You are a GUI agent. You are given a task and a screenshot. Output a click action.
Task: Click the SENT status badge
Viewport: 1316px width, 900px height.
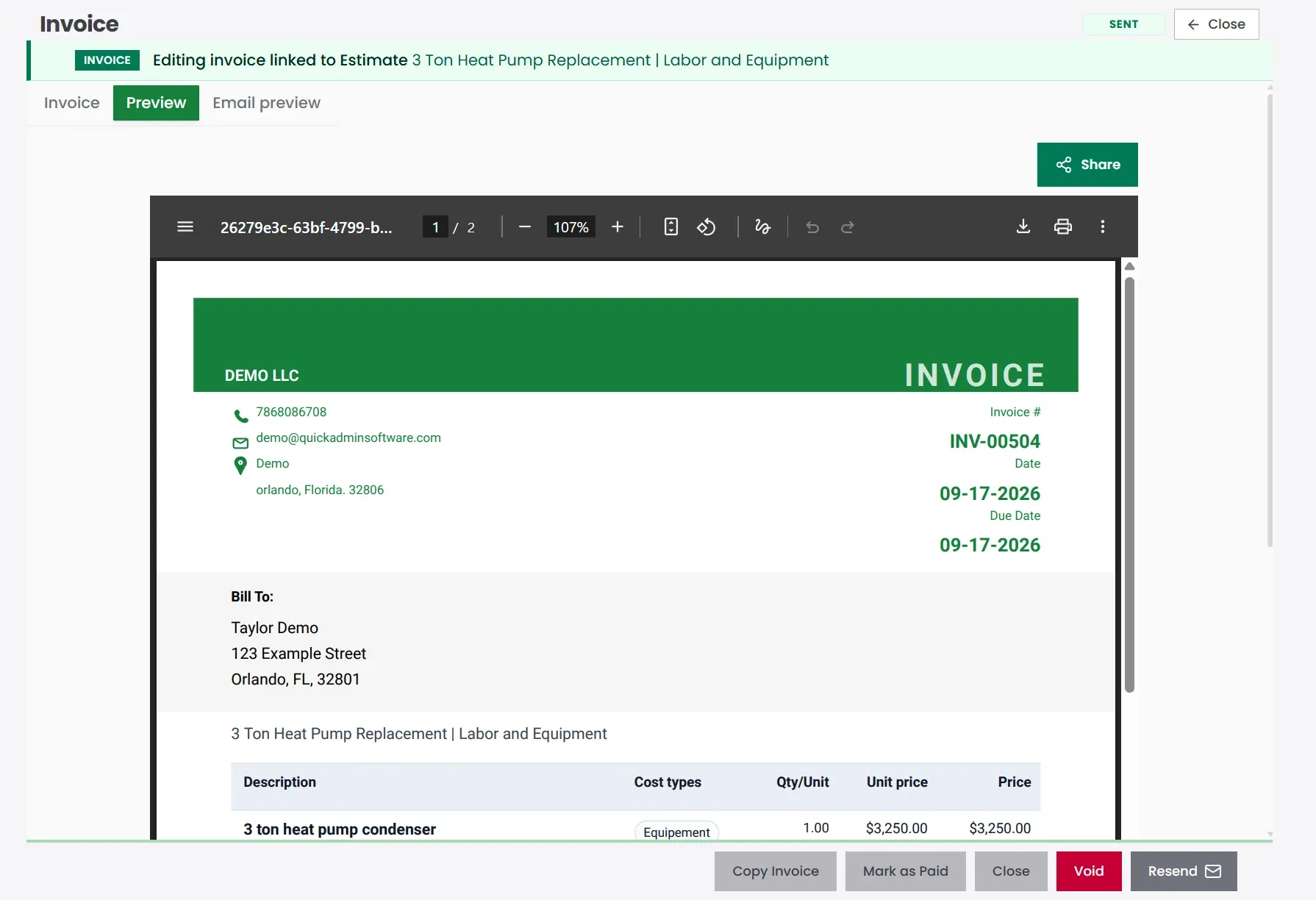[x=1123, y=24]
